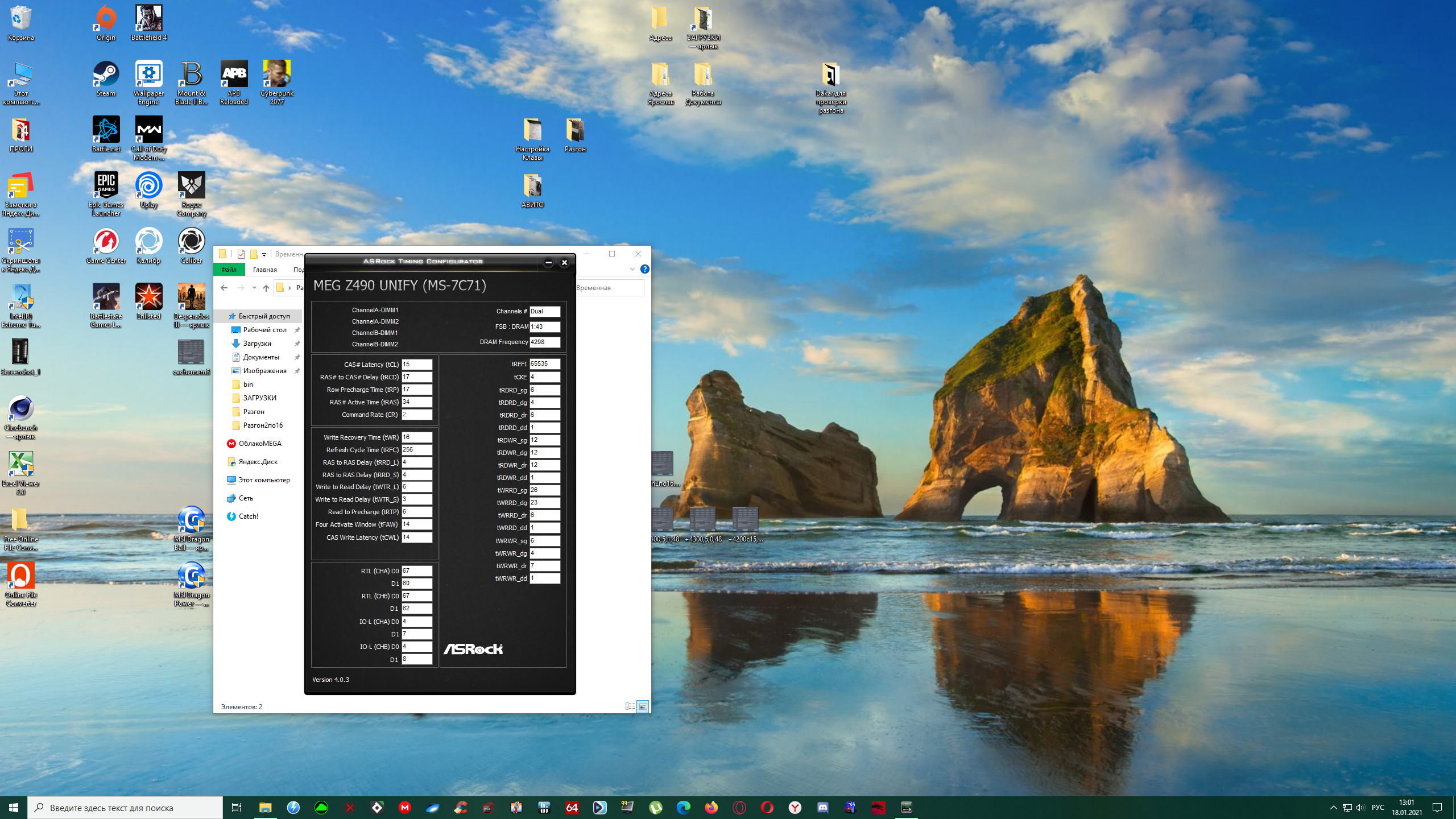The height and width of the screenshot is (819, 1456).
Task: Expand the Explorer ribbon chevron
Action: 632,269
